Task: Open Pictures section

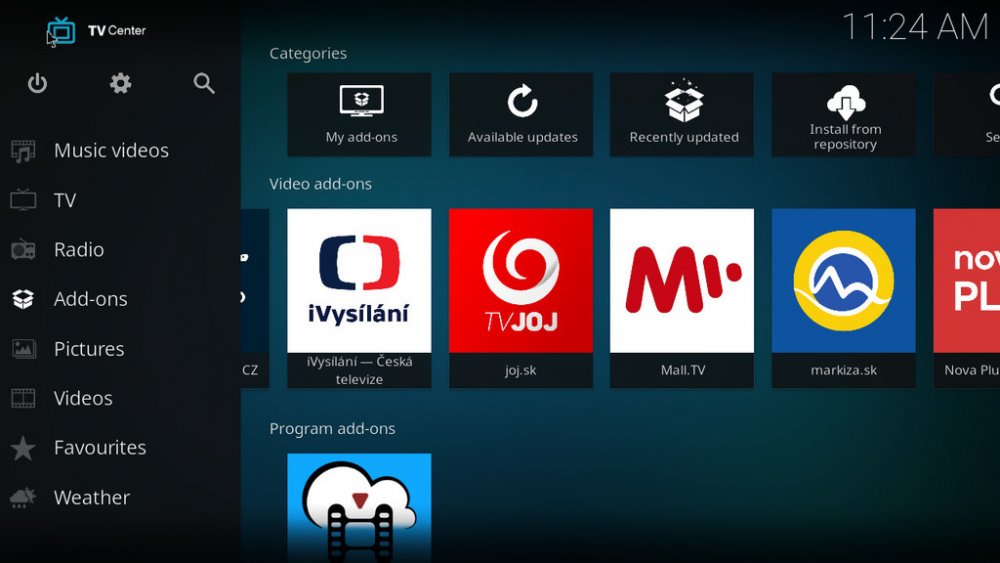Action: [88, 349]
